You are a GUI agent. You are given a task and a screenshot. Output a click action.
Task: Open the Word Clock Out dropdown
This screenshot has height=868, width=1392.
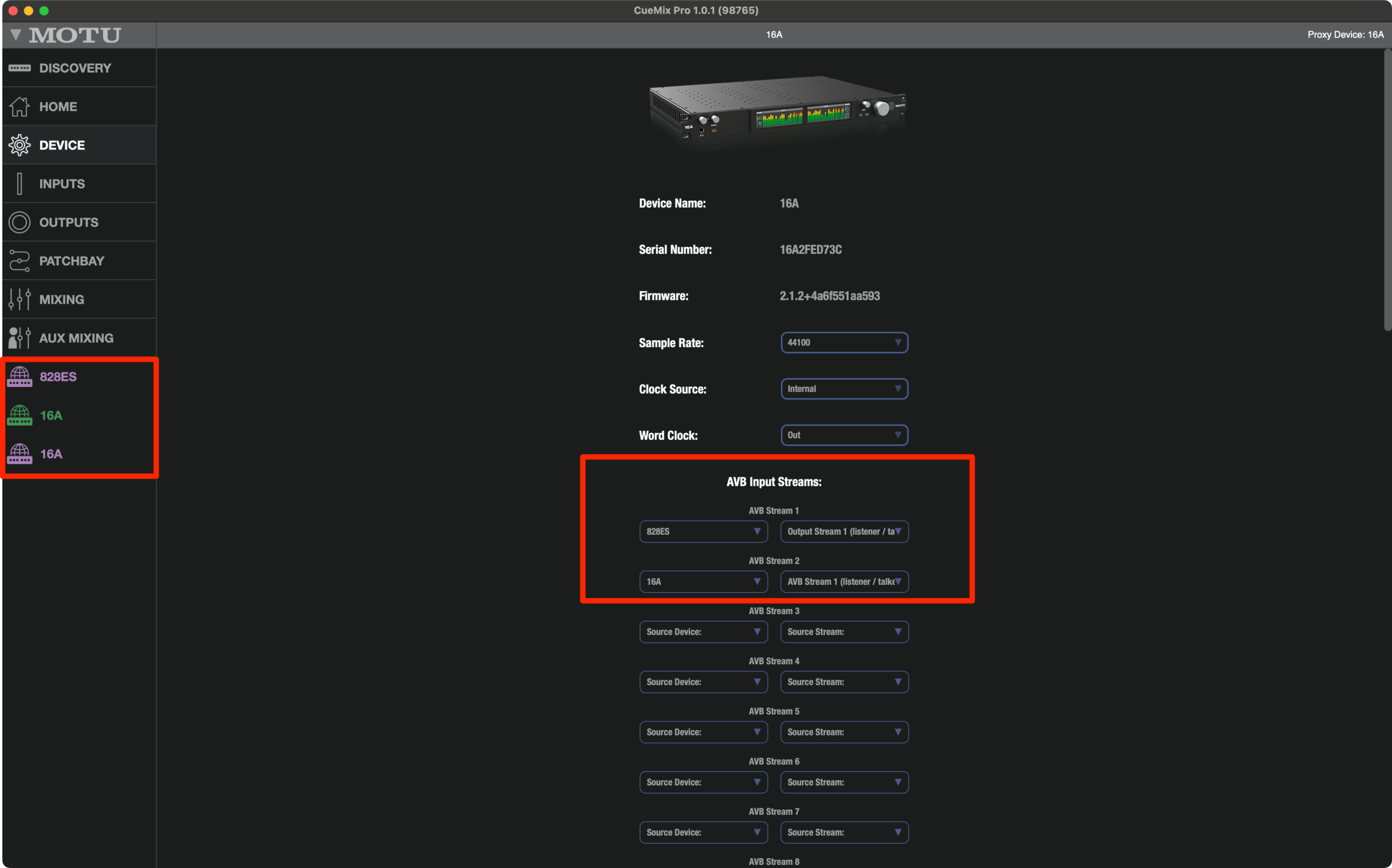844,435
